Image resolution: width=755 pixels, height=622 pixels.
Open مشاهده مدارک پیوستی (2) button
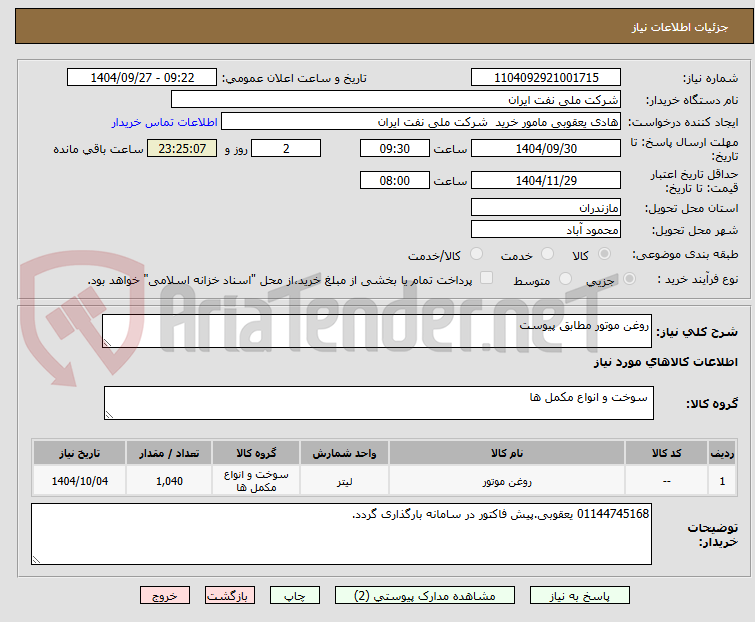tap(425, 596)
